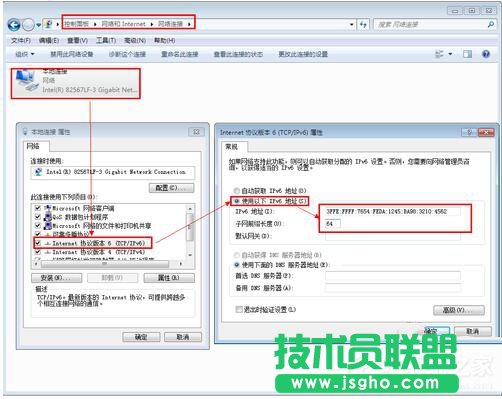Click the Back navigation arrow button
The image size is (502, 399).
point(14,25)
